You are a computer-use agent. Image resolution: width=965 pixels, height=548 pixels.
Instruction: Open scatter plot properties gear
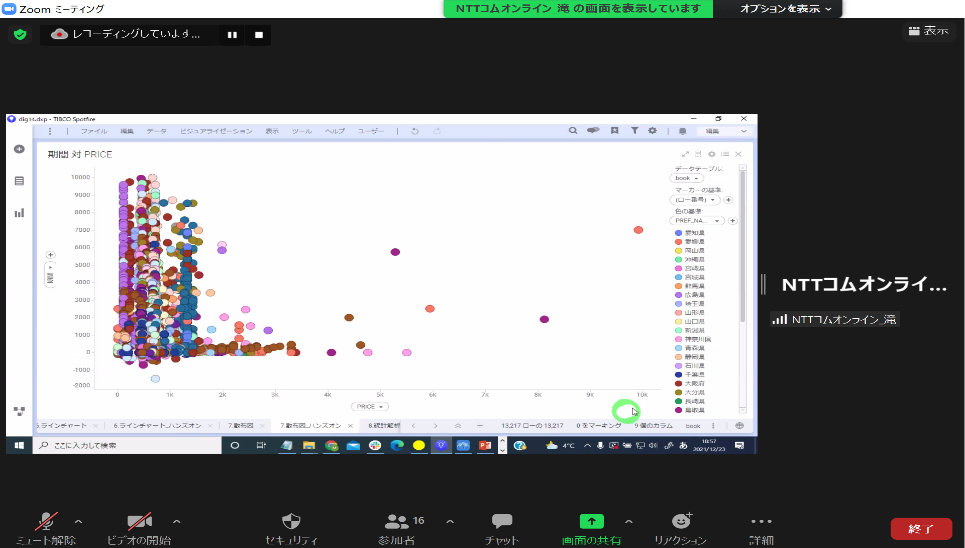(711, 154)
